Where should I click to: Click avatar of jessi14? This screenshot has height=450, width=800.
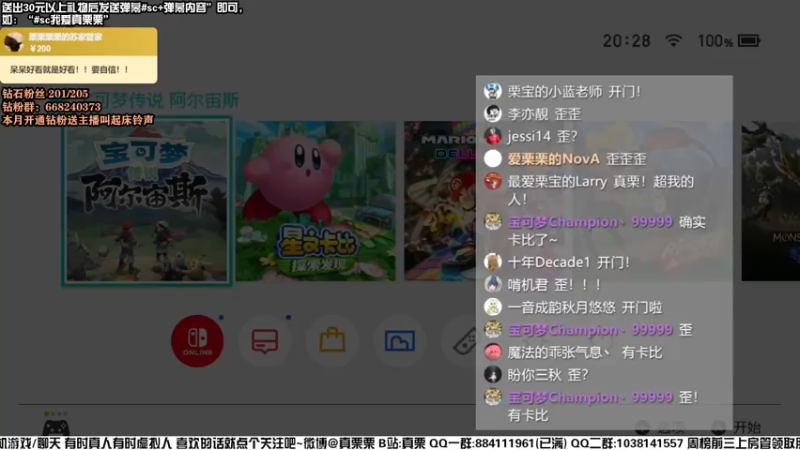(493, 136)
